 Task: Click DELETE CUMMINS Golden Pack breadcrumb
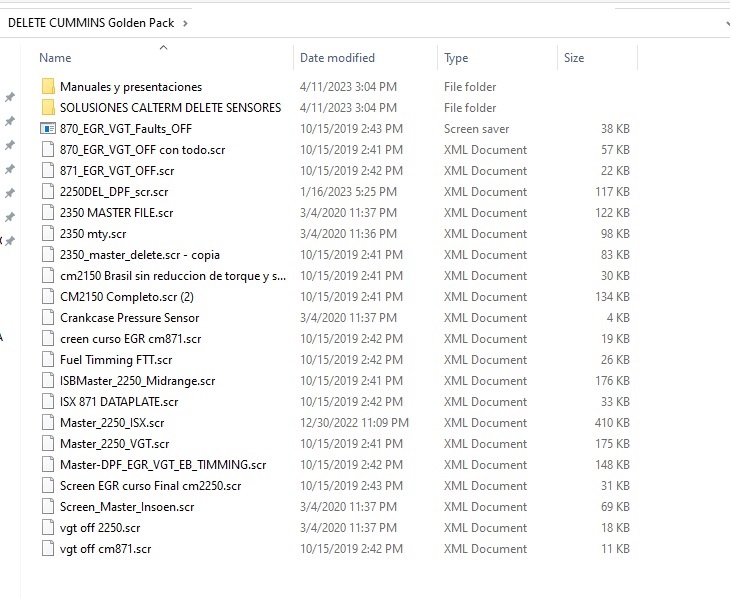(92, 22)
